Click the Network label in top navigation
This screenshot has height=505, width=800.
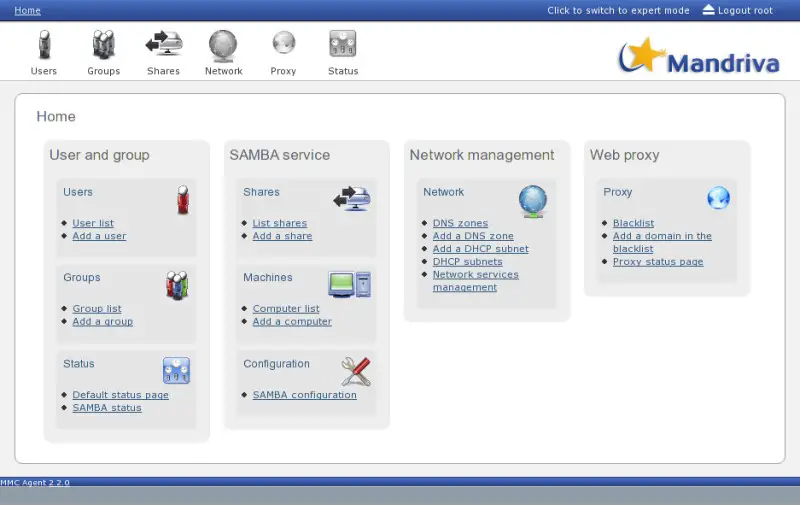(223, 71)
